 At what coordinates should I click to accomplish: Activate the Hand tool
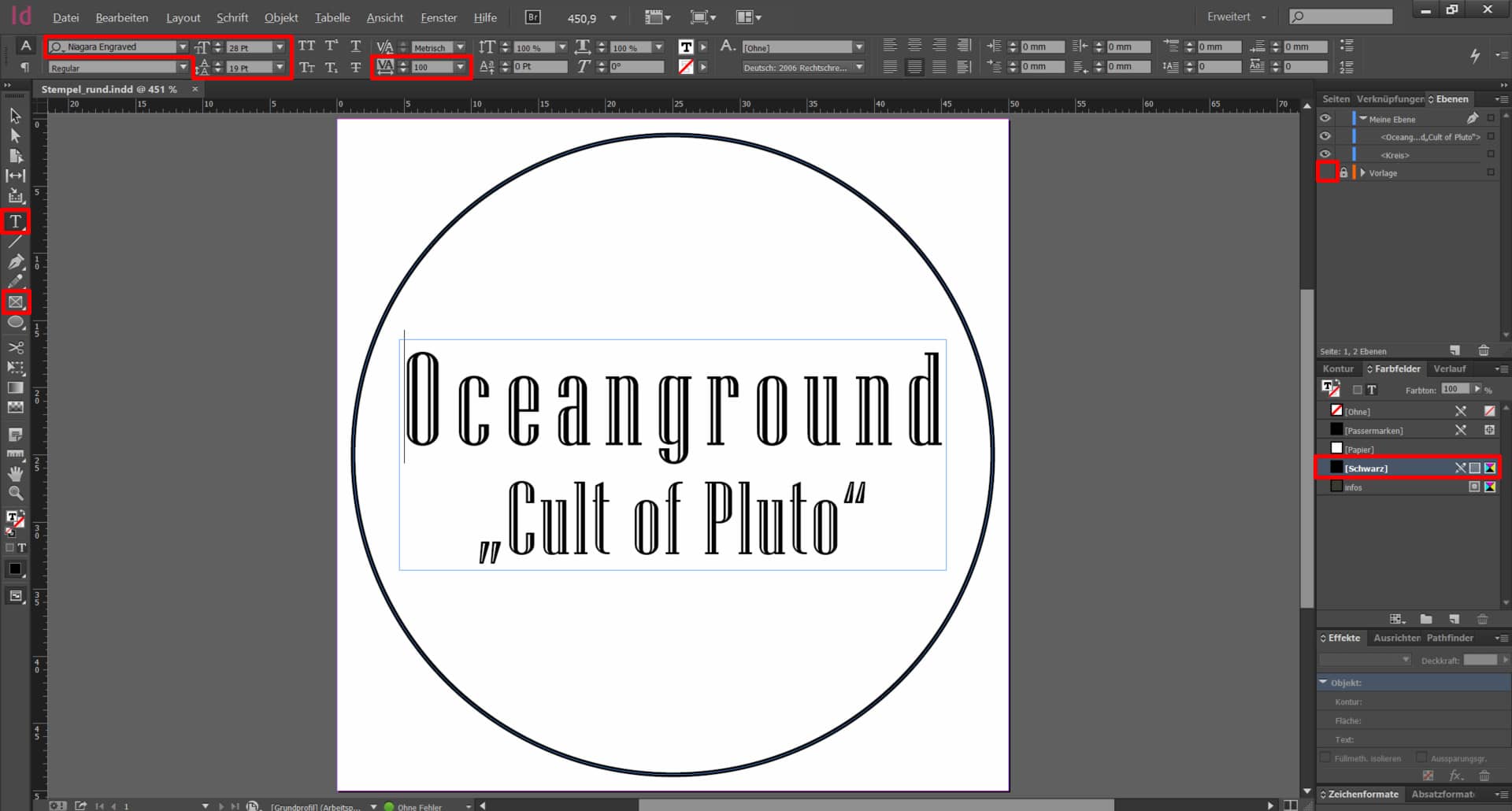pyautogui.click(x=15, y=473)
